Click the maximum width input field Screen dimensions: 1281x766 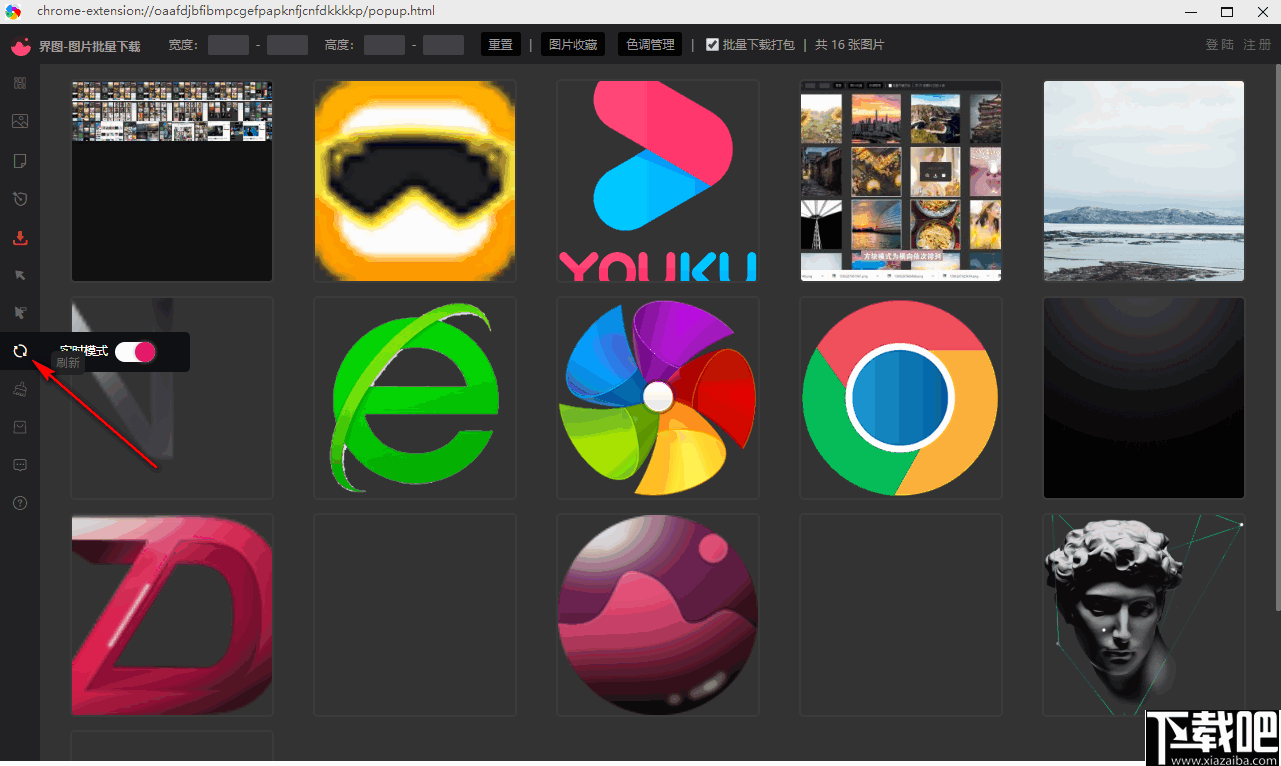pyautogui.click(x=287, y=45)
